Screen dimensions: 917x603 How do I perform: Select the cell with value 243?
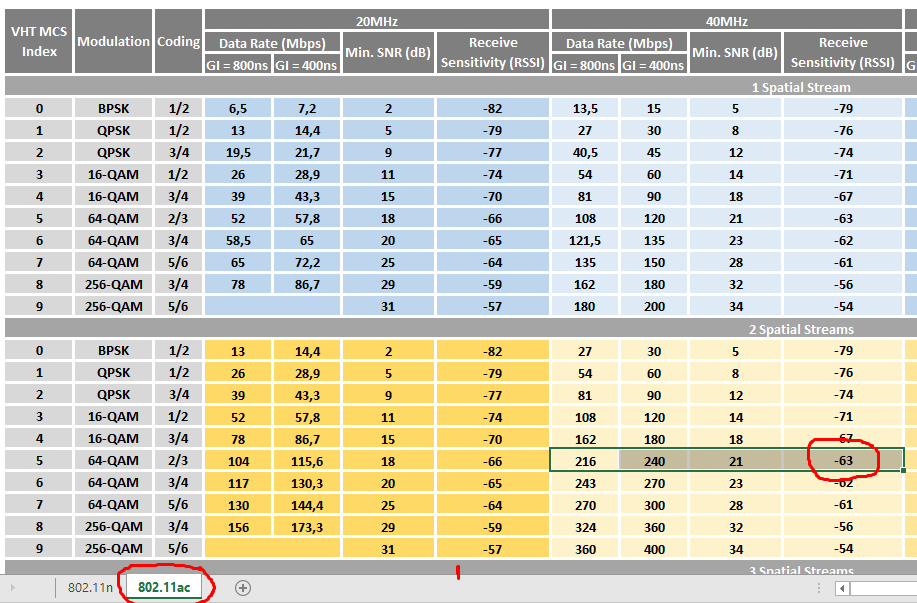click(585, 483)
